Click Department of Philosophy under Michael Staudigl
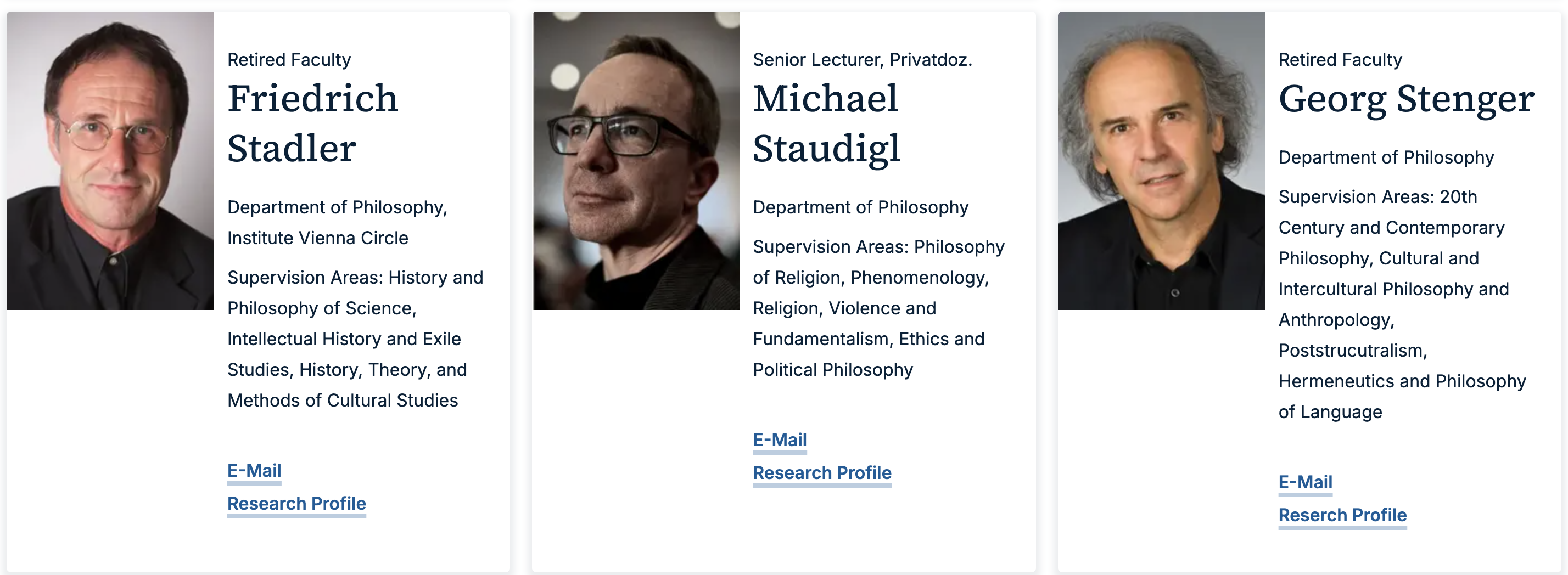This screenshot has height=575, width=1568. point(860,207)
